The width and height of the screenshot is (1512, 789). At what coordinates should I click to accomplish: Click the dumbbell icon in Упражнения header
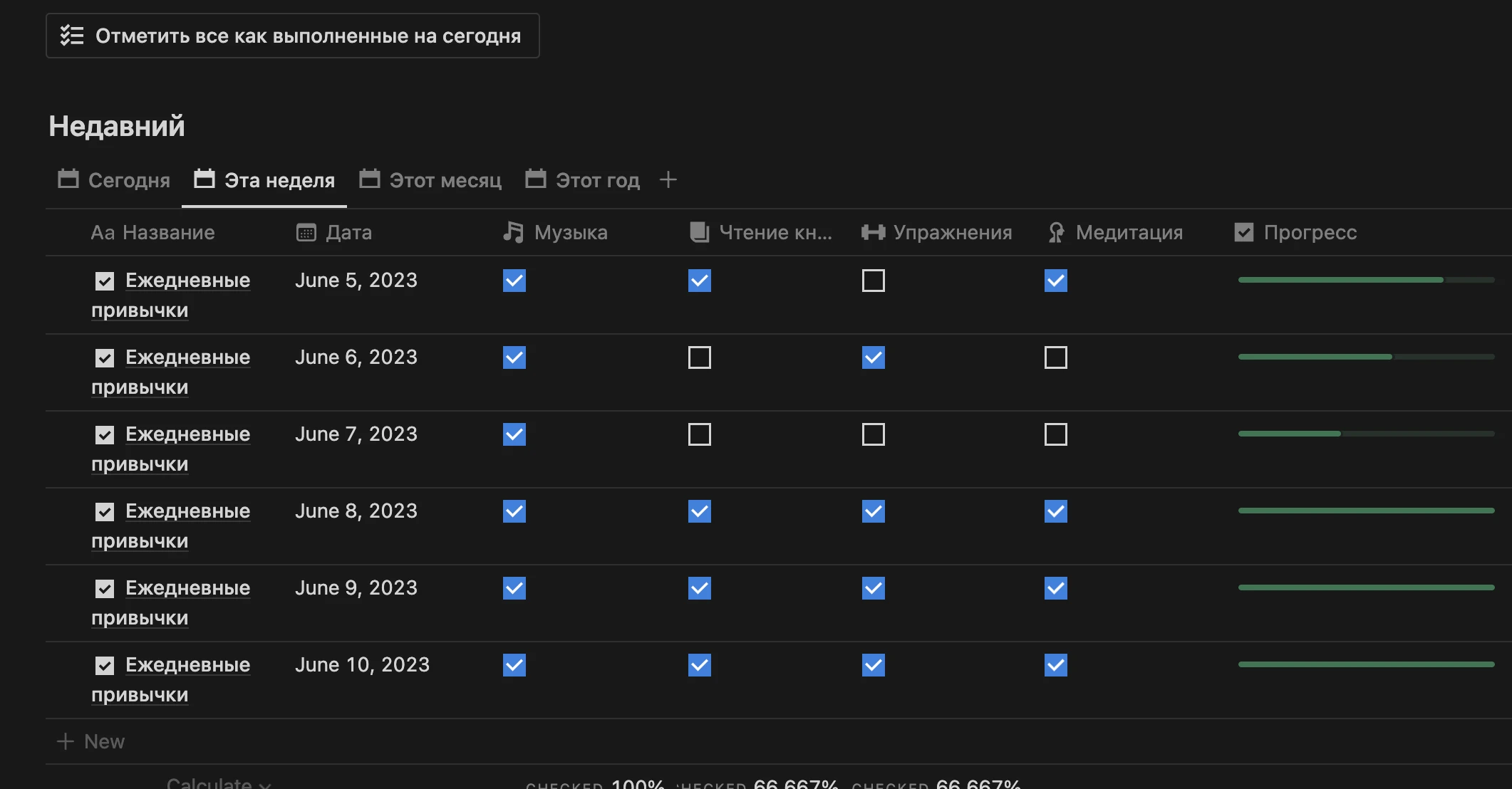tap(873, 232)
